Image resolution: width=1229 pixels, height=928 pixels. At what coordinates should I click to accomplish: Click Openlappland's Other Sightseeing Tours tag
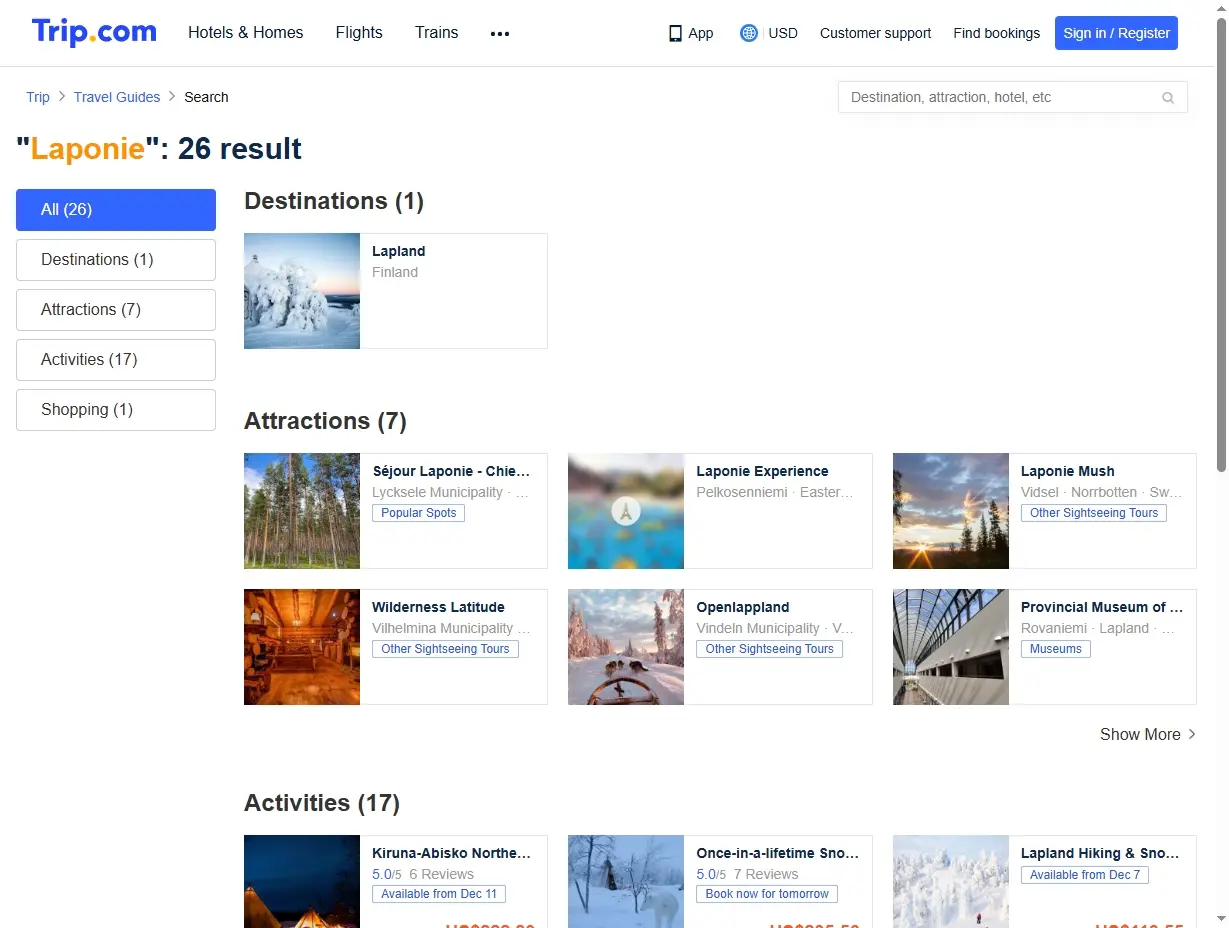(769, 649)
